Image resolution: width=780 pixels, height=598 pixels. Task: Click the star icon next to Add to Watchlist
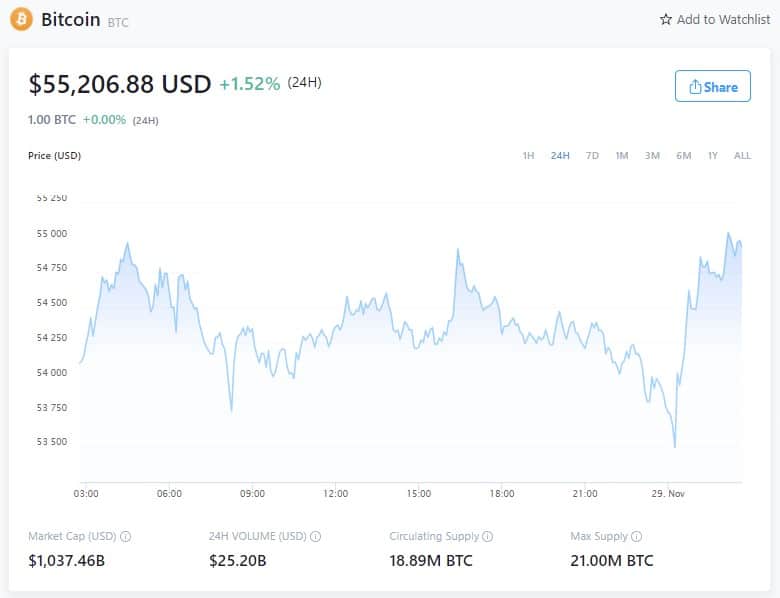coord(666,19)
